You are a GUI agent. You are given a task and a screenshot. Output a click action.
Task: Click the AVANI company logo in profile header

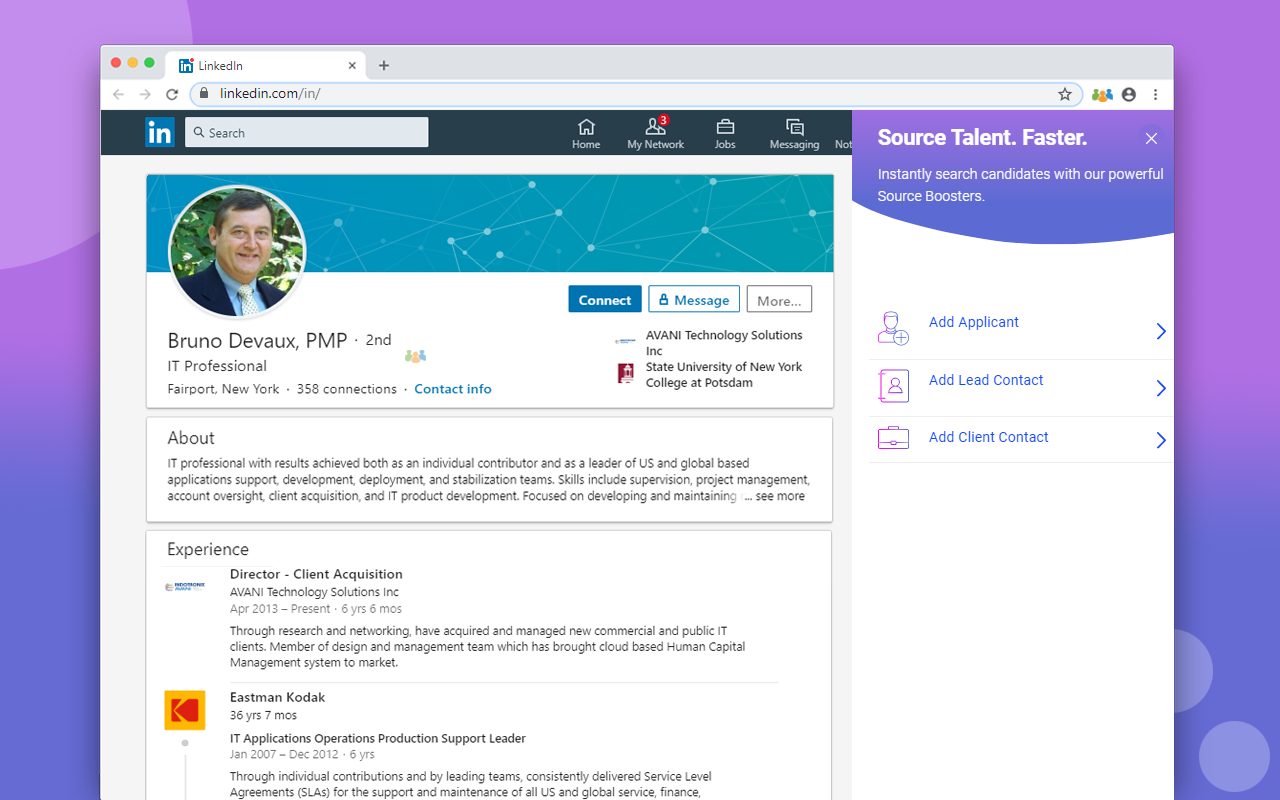626,341
